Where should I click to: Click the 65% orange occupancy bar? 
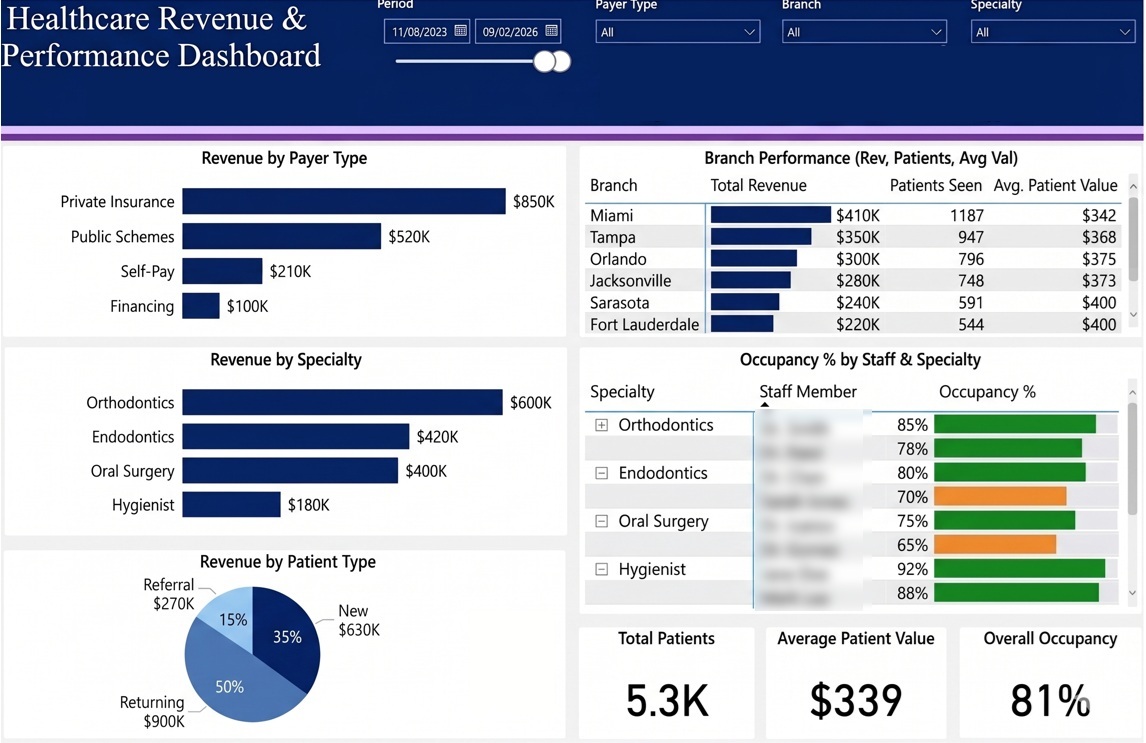coord(995,545)
